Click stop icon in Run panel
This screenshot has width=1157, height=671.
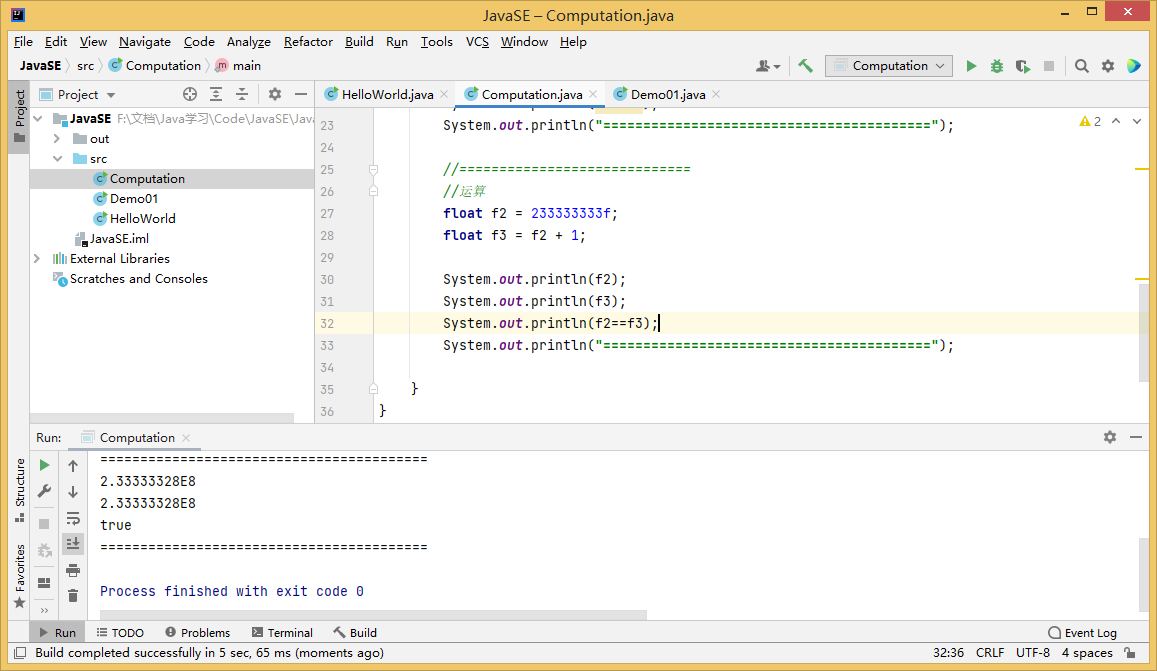pos(44,524)
